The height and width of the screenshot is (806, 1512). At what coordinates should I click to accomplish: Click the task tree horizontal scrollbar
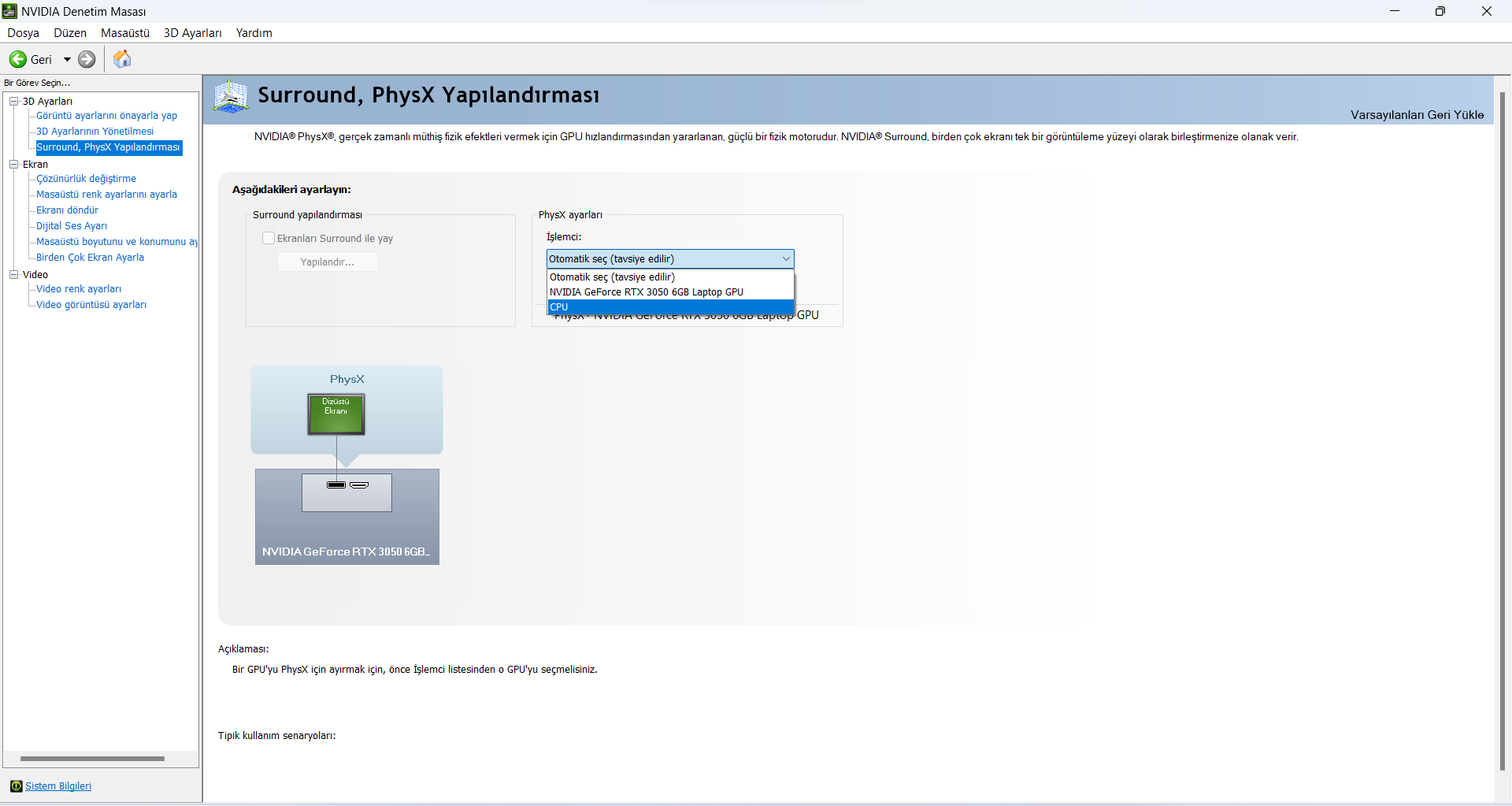[x=92, y=759]
